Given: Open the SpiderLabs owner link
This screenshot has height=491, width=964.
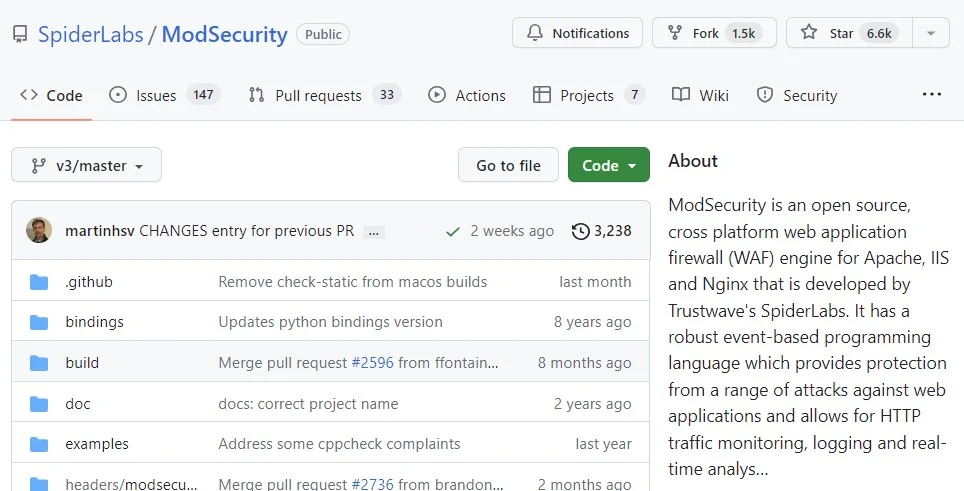Looking at the screenshot, I should click(x=90, y=34).
